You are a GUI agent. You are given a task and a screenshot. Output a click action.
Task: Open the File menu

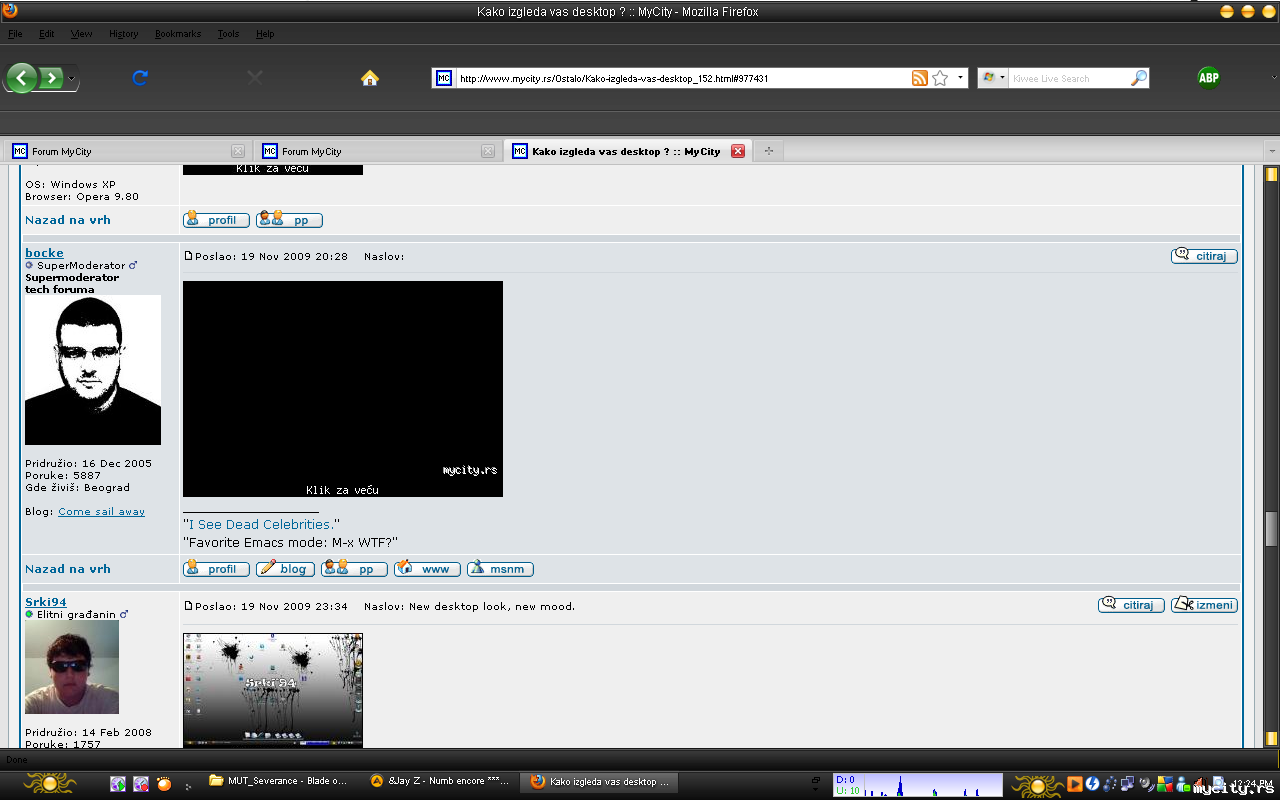[15, 34]
